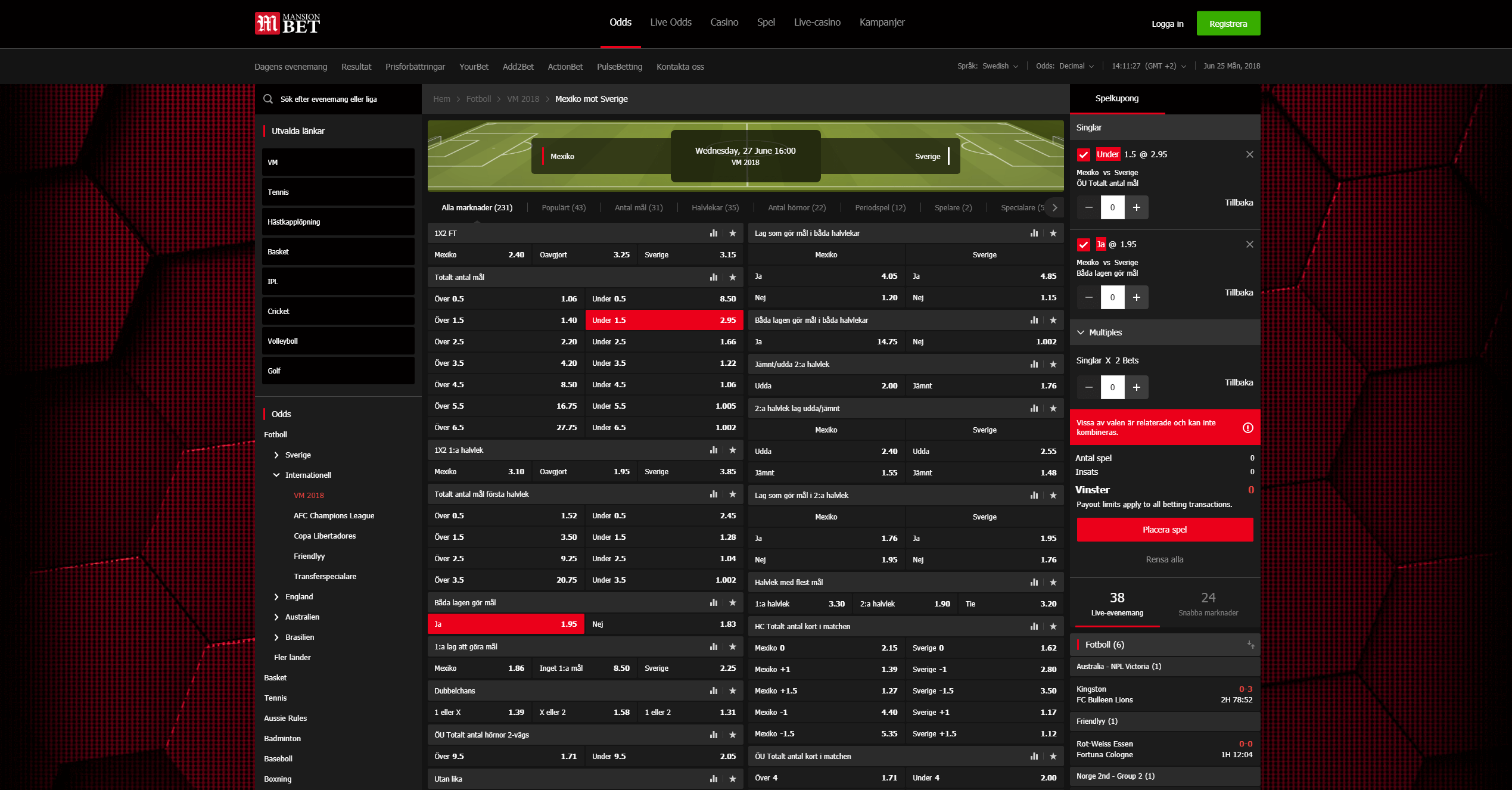This screenshot has width=1512, height=790.
Task: Remove Ja @ 1.95 bet from betslip
Action: (x=1249, y=244)
